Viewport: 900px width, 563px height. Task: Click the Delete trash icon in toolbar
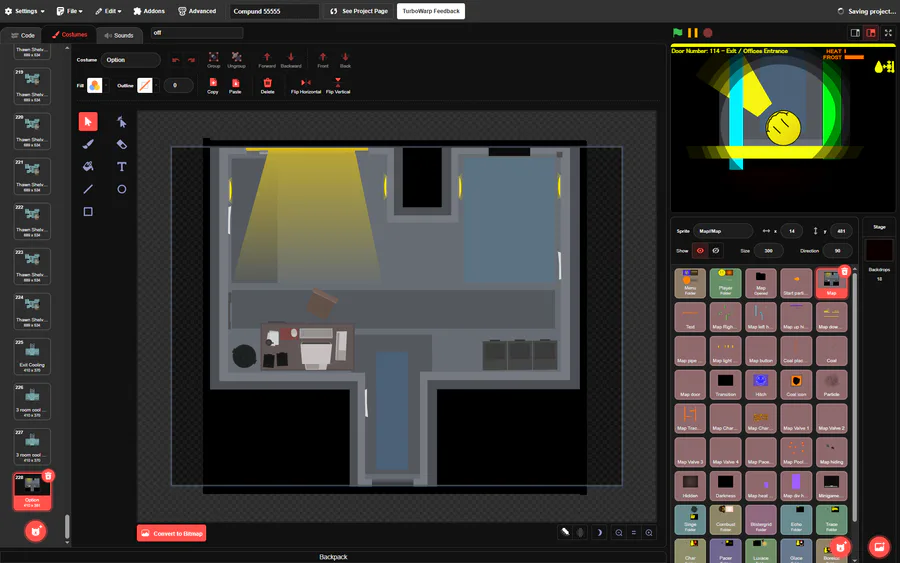267,86
